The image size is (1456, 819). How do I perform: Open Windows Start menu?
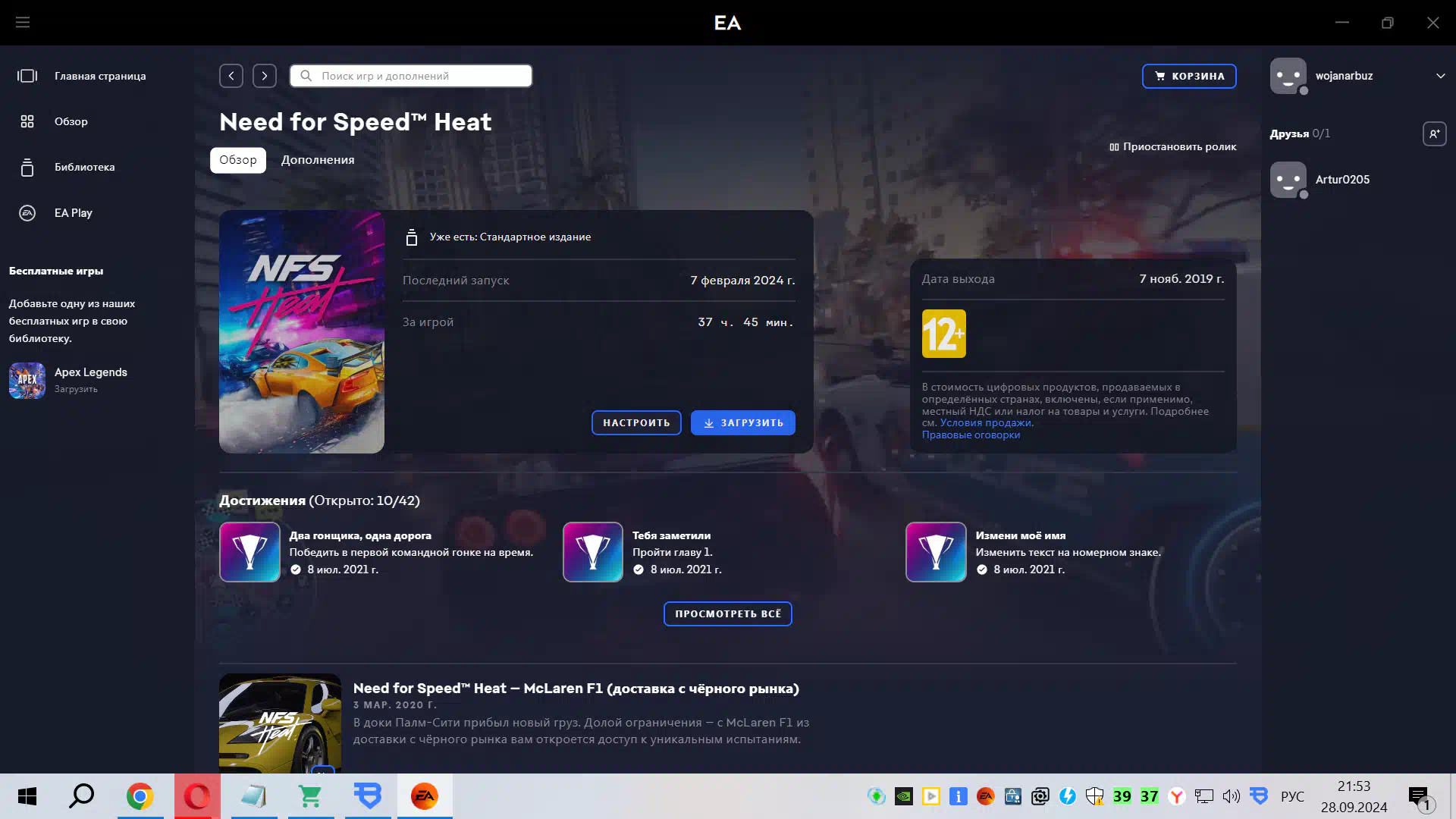(x=27, y=796)
